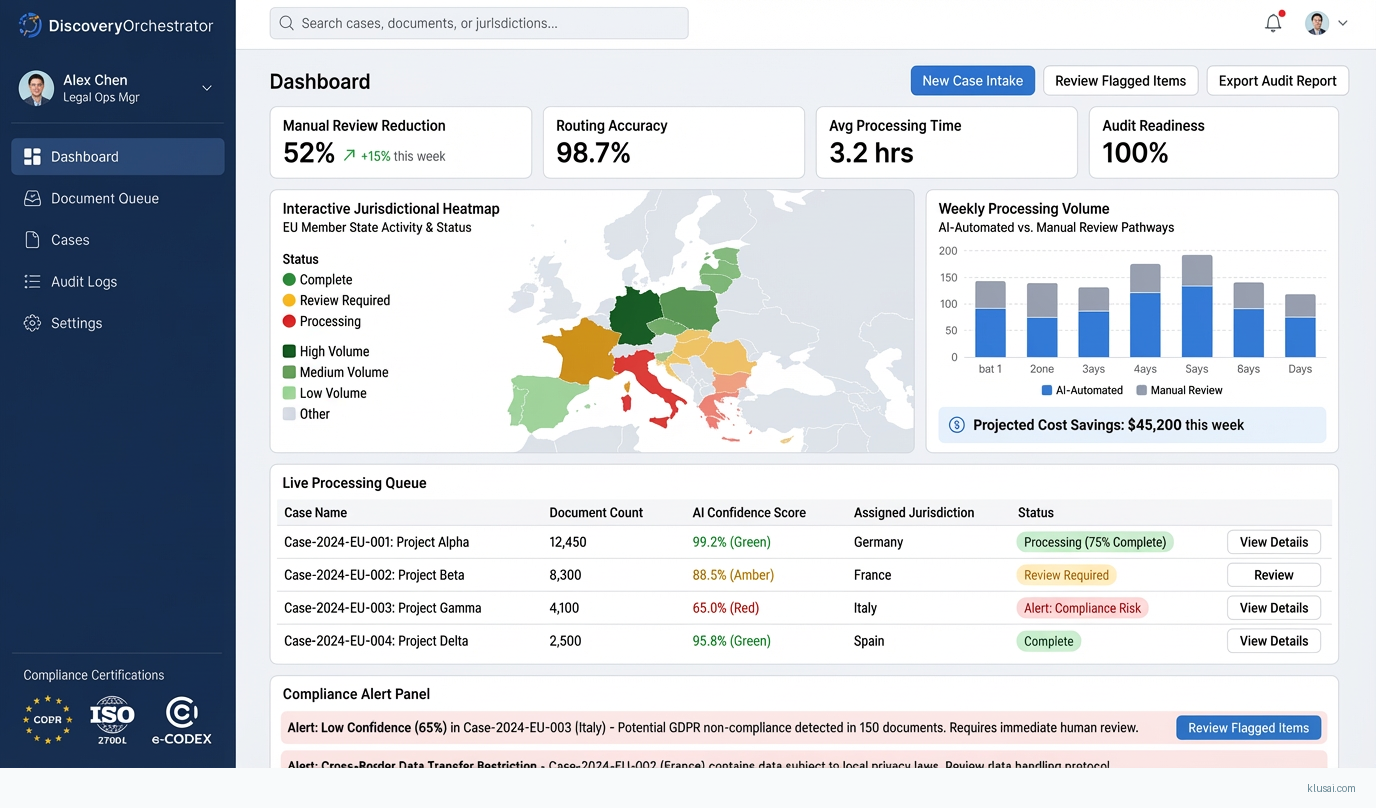Expand the Alex Chen sidebar profile chevron
This screenshot has height=808, width=1376.
(207, 88)
